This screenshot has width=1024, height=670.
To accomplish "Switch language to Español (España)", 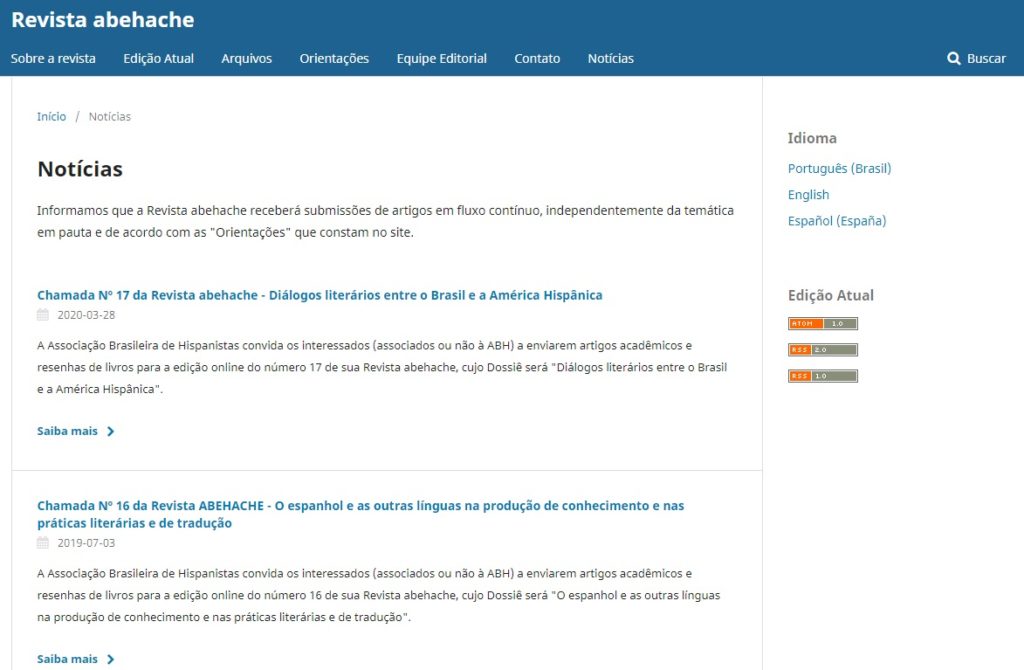I will [836, 221].
